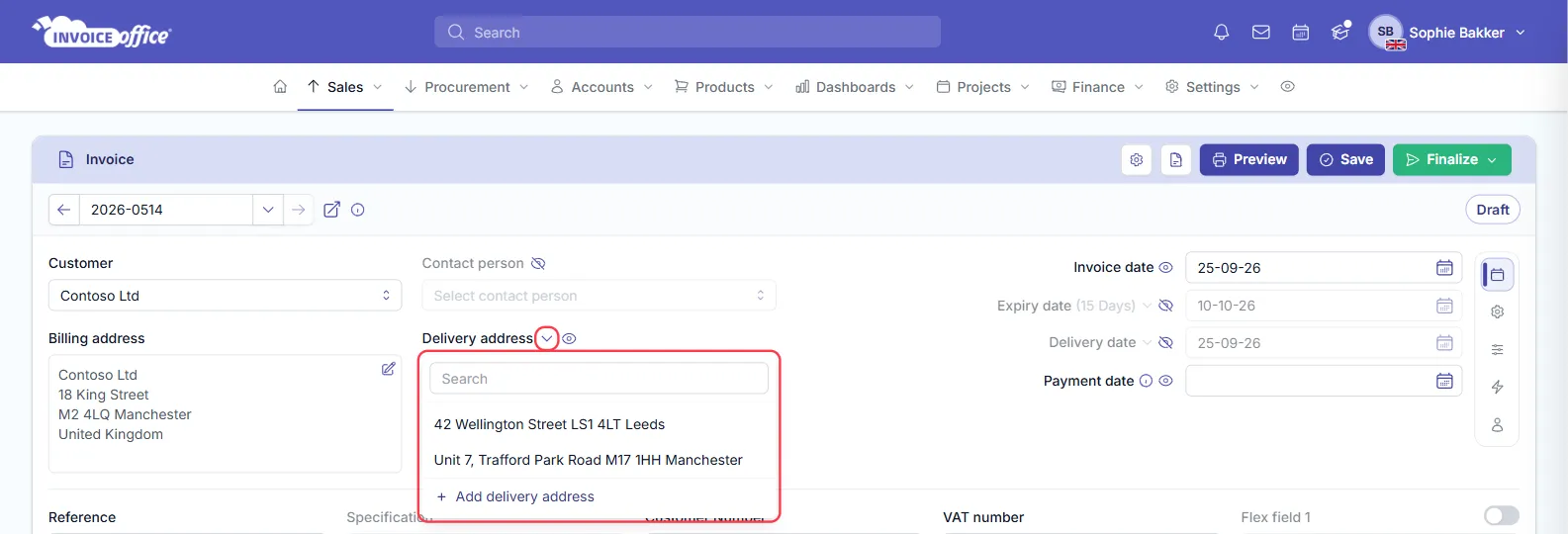Toggle Delivery address visibility eye

pos(570,339)
